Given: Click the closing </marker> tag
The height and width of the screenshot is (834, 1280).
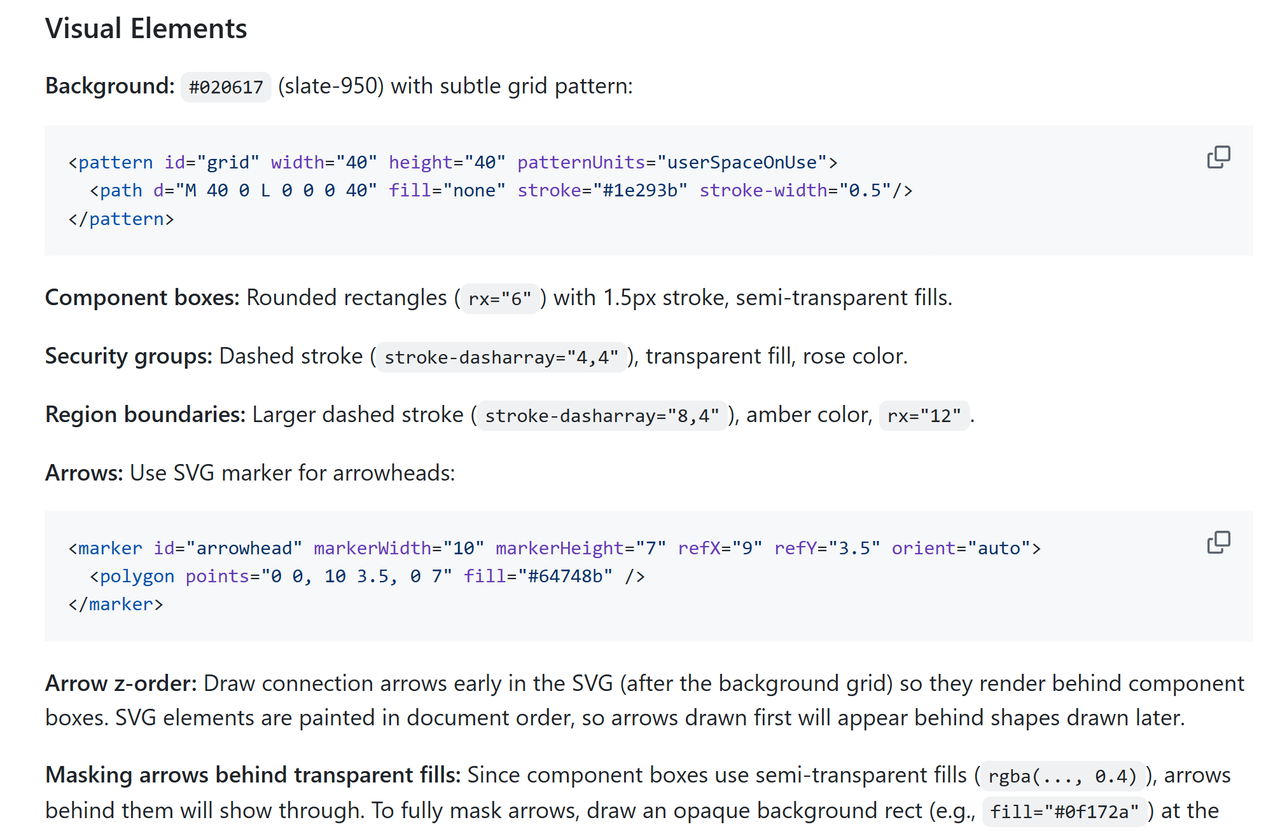Looking at the screenshot, I should (116, 604).
